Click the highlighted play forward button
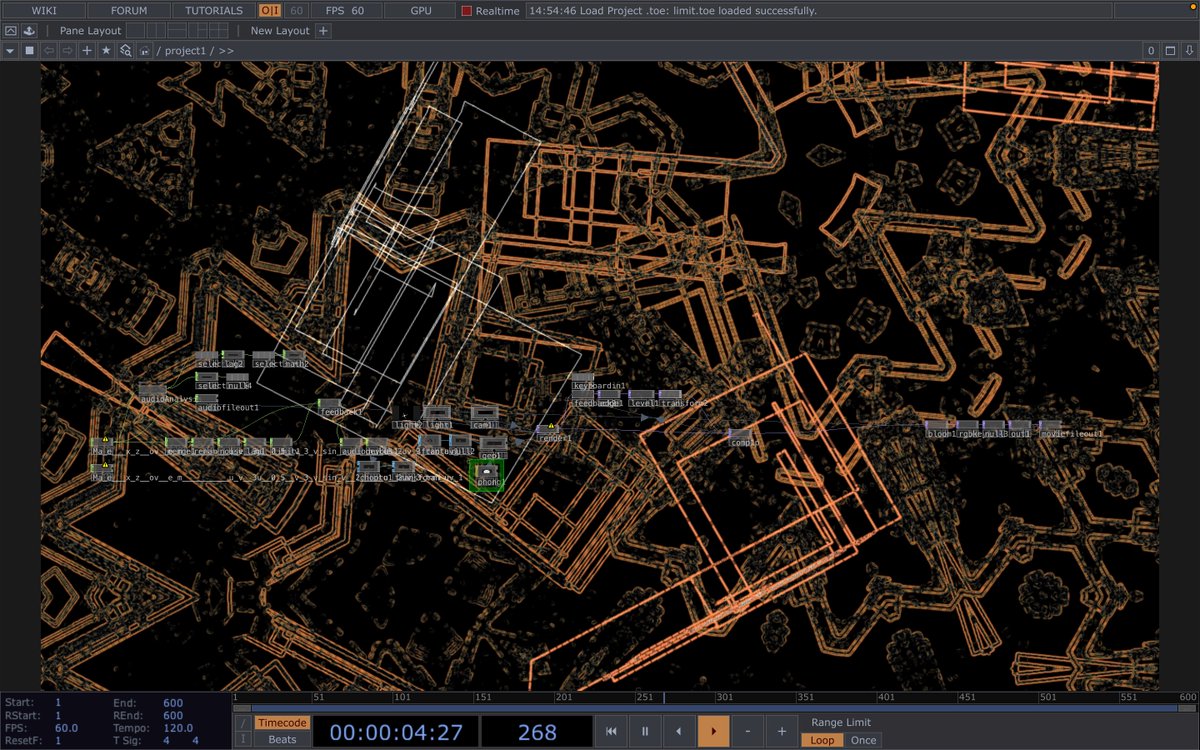This screenshot has width=1200, height=750. pos(713,732)
